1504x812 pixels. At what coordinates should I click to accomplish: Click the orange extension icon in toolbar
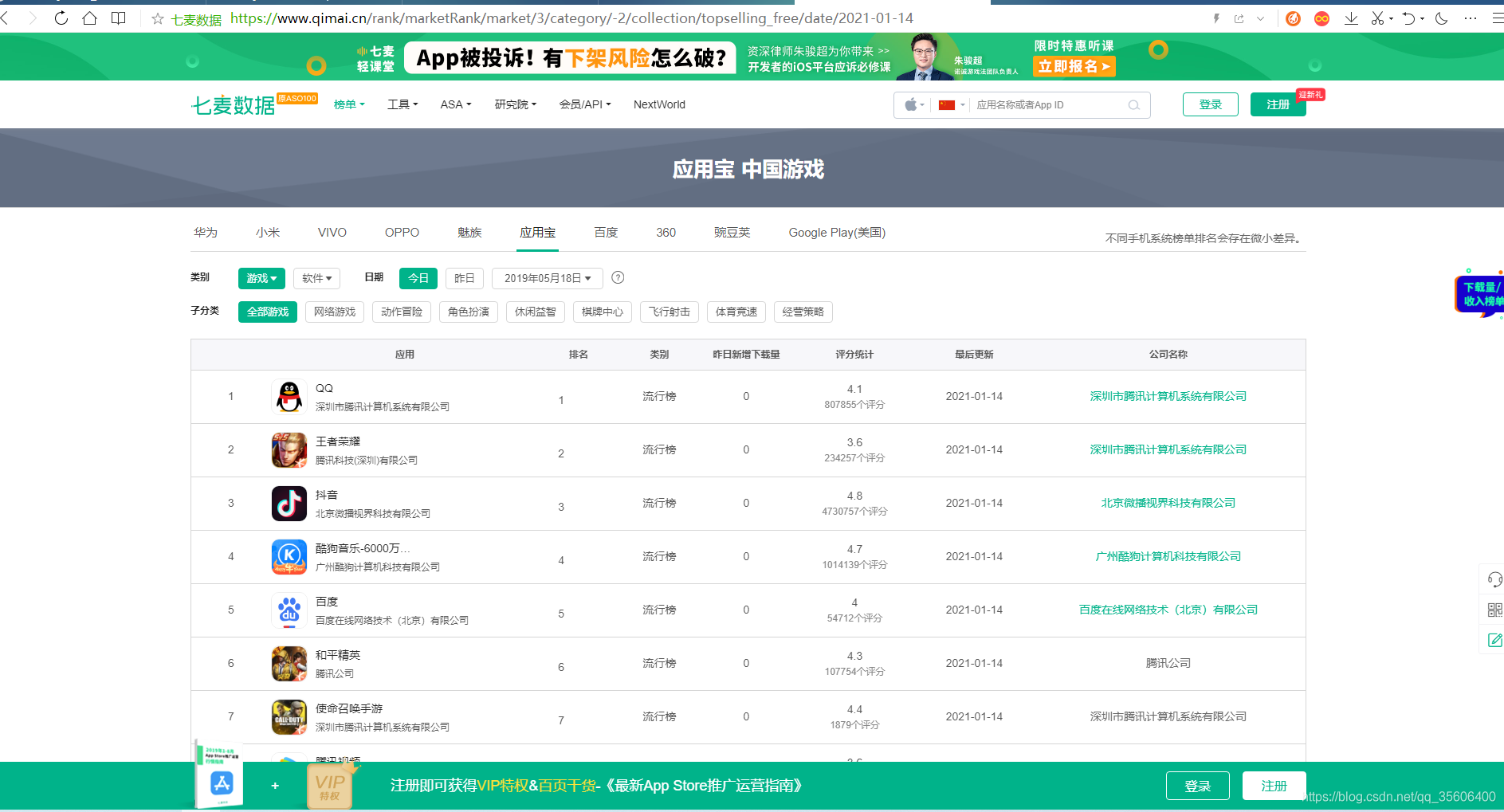1293,18
